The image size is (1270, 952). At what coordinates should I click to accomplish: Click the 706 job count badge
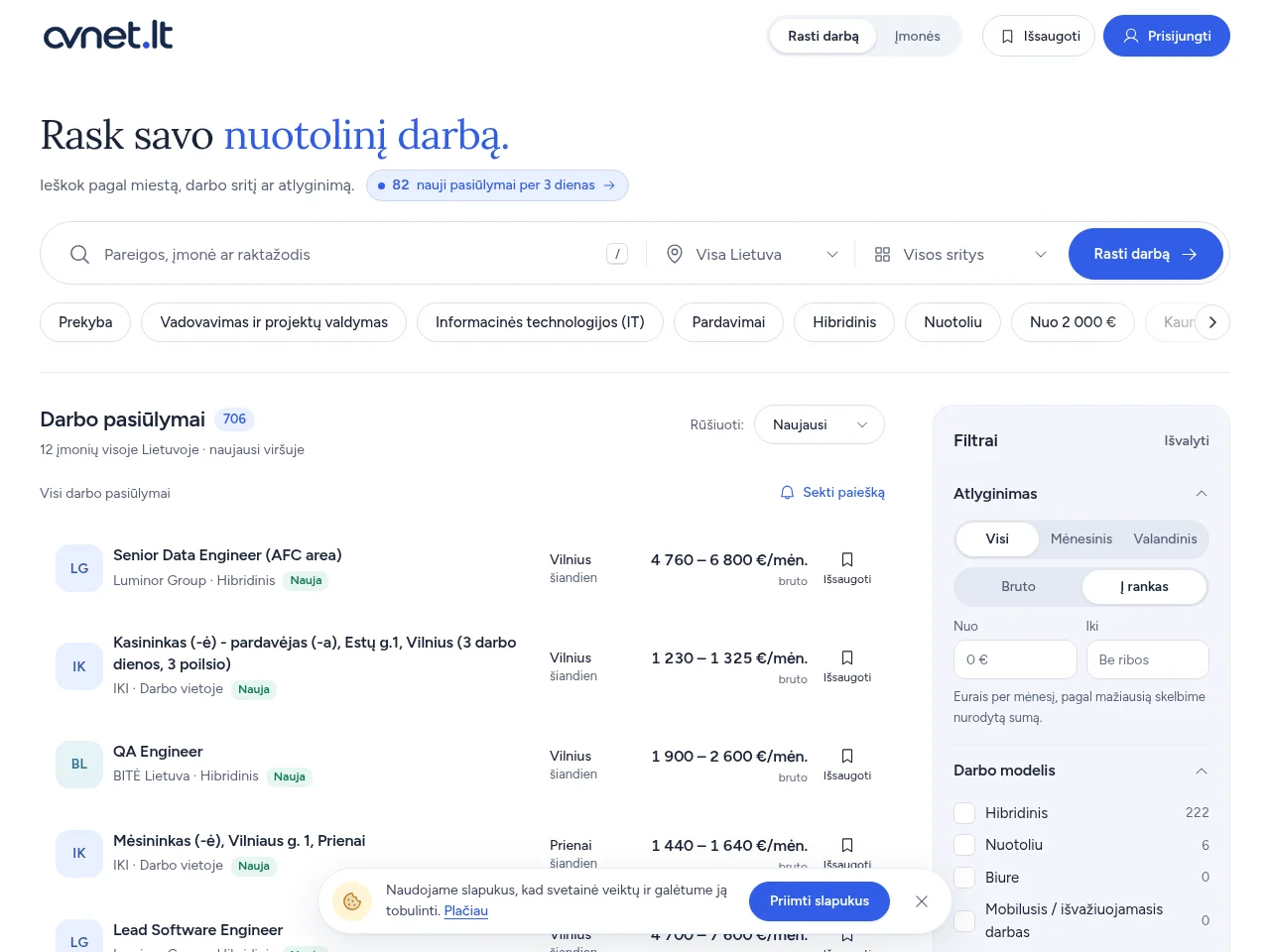pos(234,419)
